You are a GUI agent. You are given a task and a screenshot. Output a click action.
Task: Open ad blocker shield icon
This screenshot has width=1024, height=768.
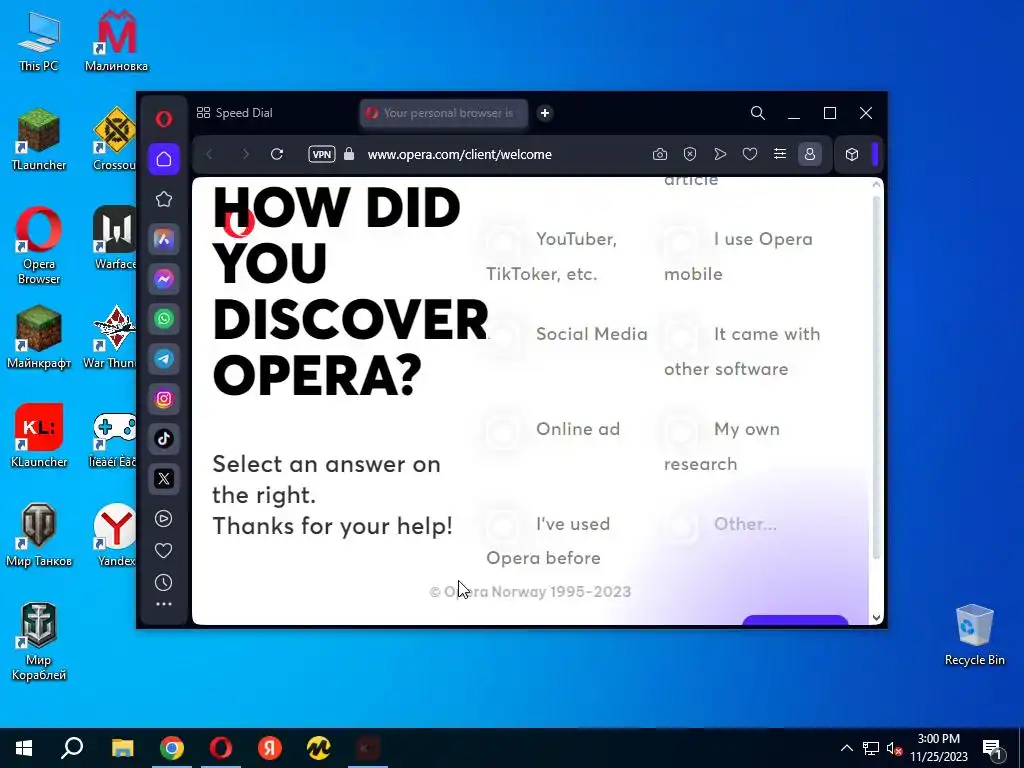[x=690, y=154]
